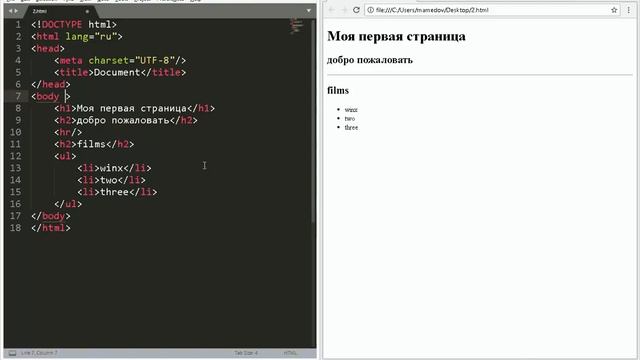640x360 pixels.
Task: Click the heading 'Моя первая страница' in browser
Action: (396, 36)
